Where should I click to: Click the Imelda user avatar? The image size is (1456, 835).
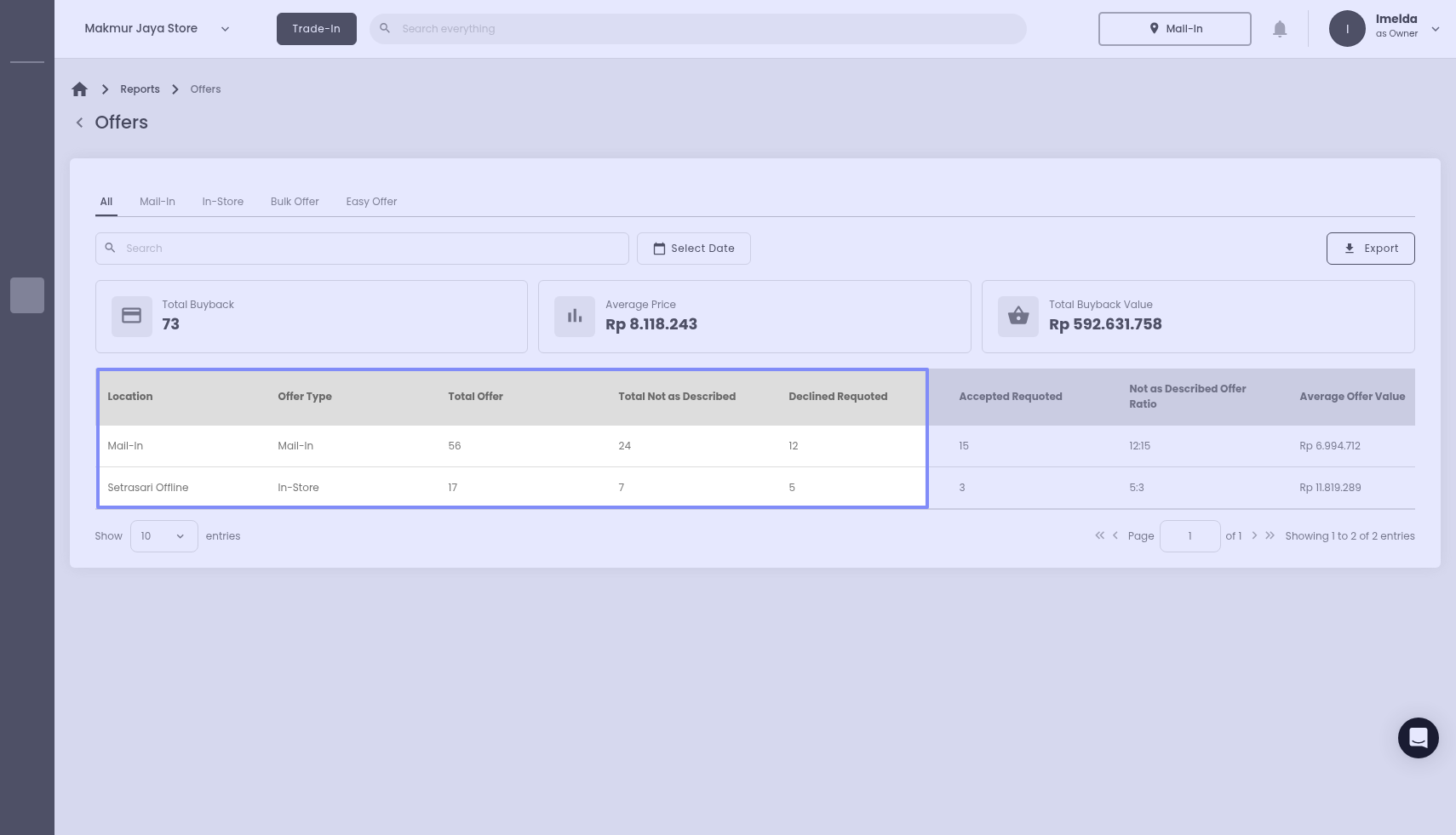tap(1346, 29)
